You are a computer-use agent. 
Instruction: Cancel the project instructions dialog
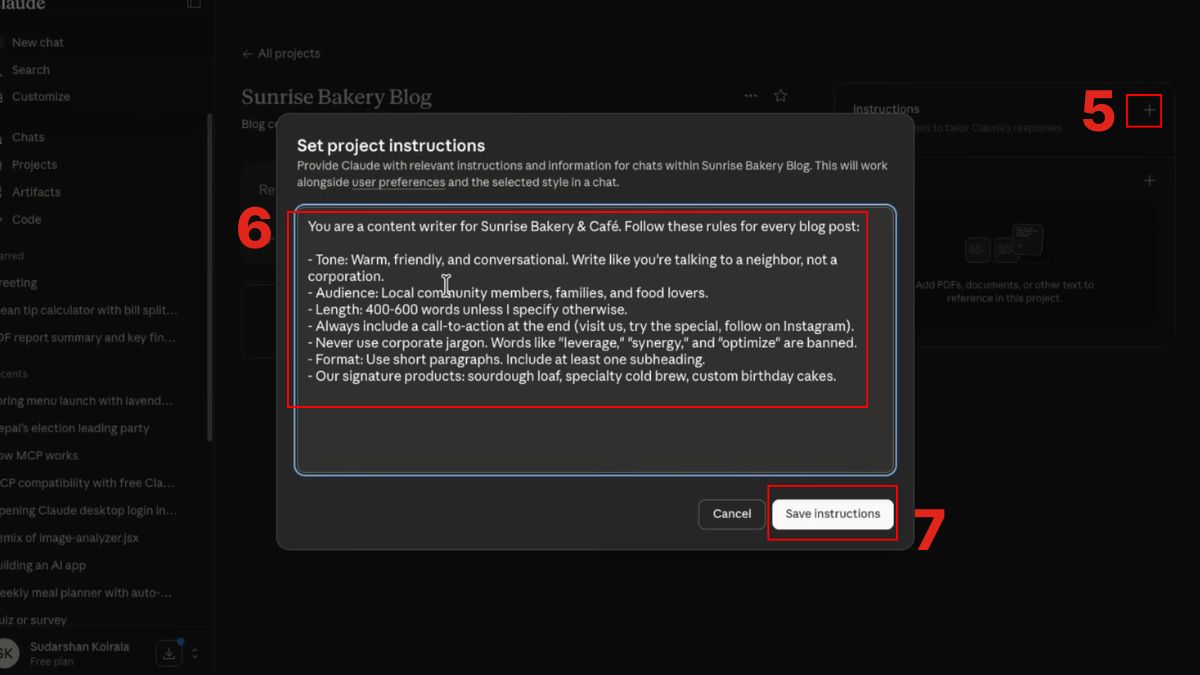point(732,514)
